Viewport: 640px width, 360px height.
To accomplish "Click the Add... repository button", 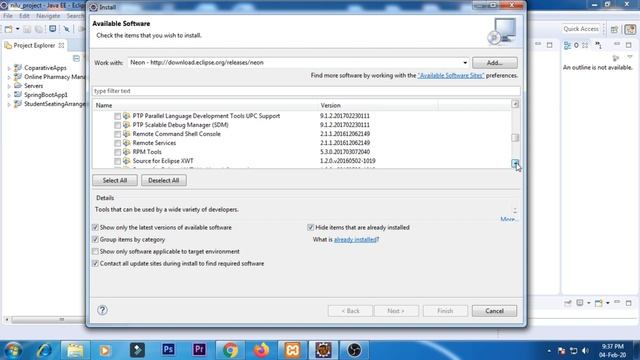I will coord(495,63).
